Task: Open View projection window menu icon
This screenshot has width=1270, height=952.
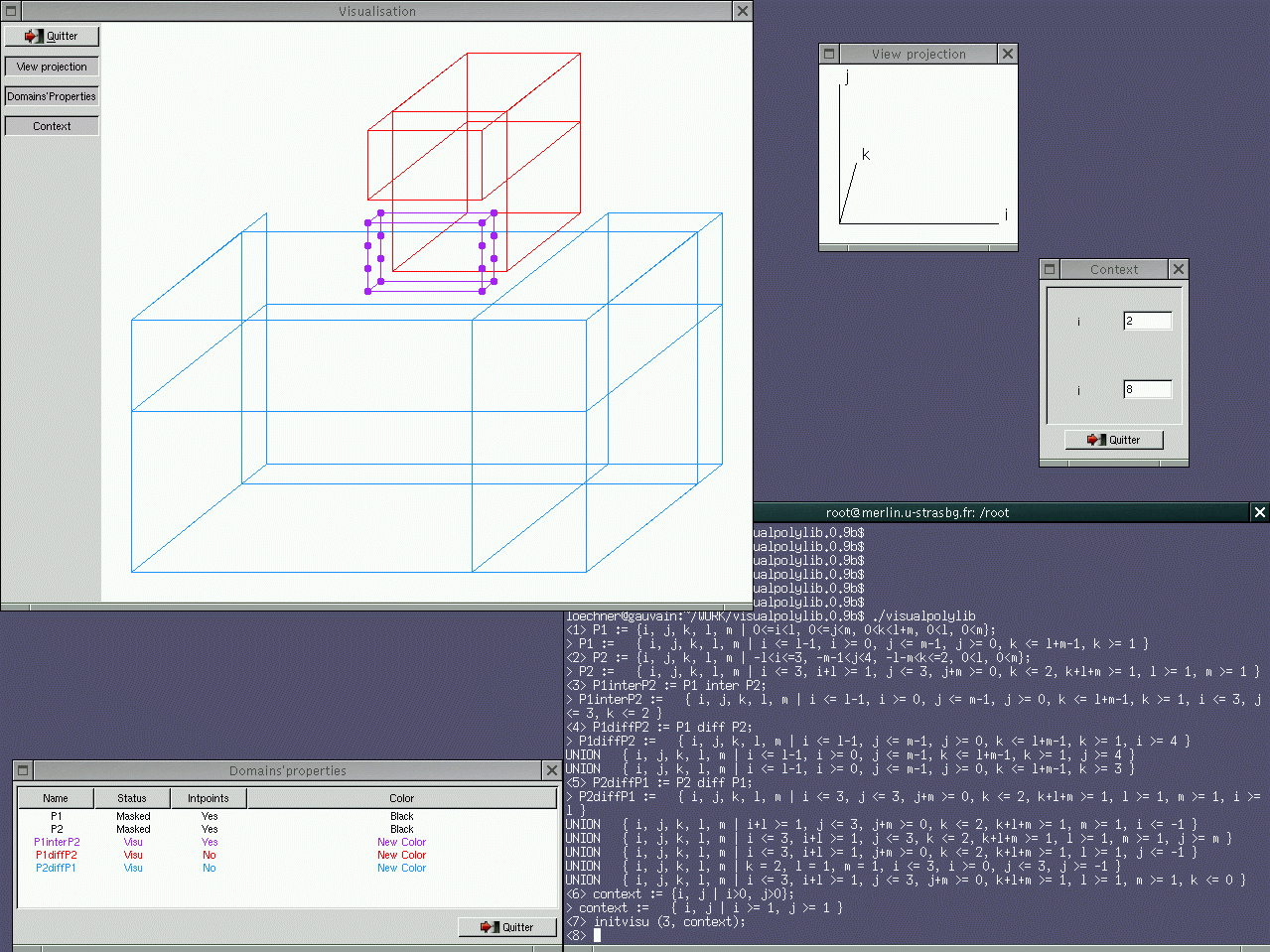Action: (830, 54)
